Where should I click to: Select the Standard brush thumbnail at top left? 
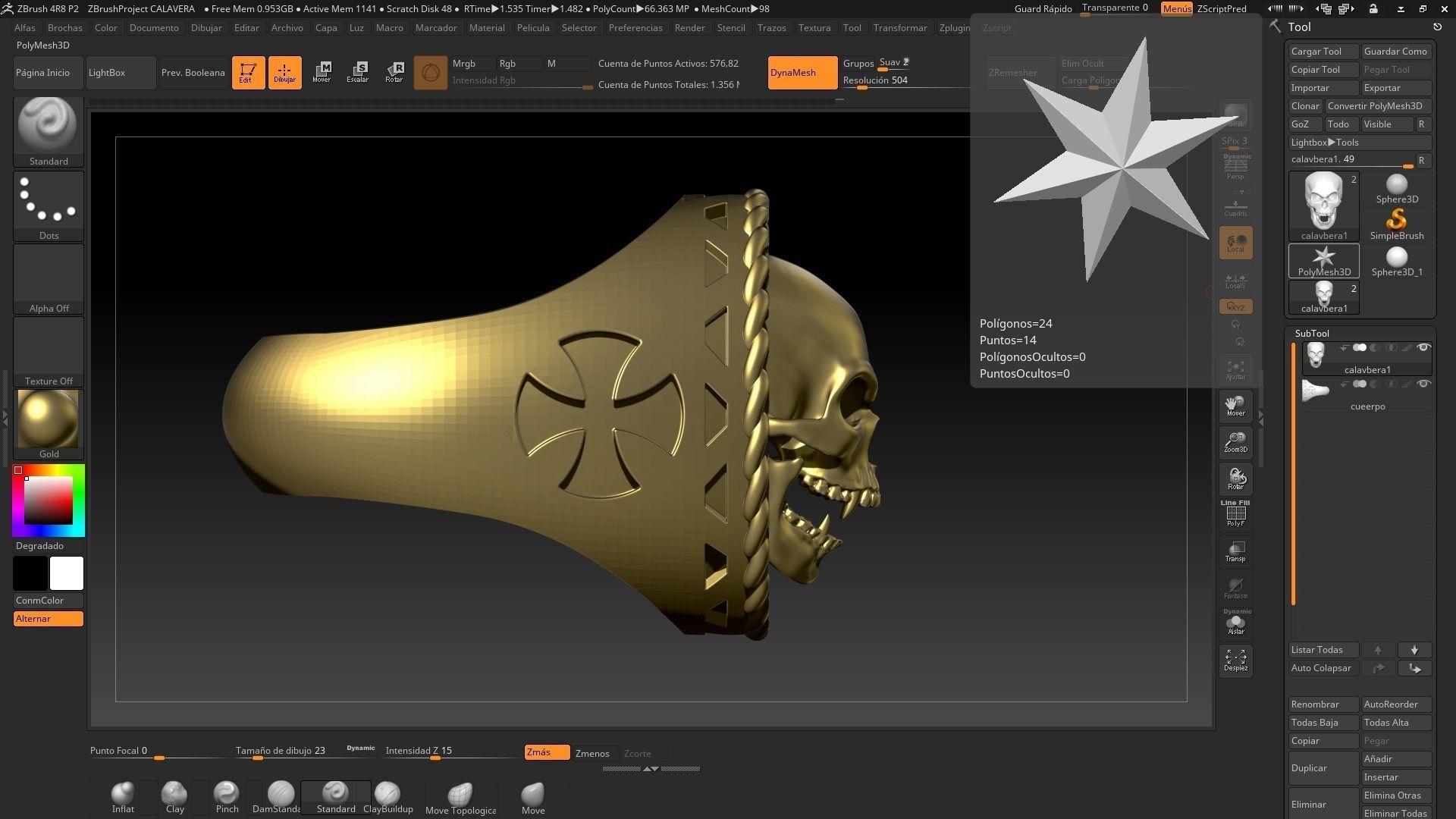pos(49,130)
